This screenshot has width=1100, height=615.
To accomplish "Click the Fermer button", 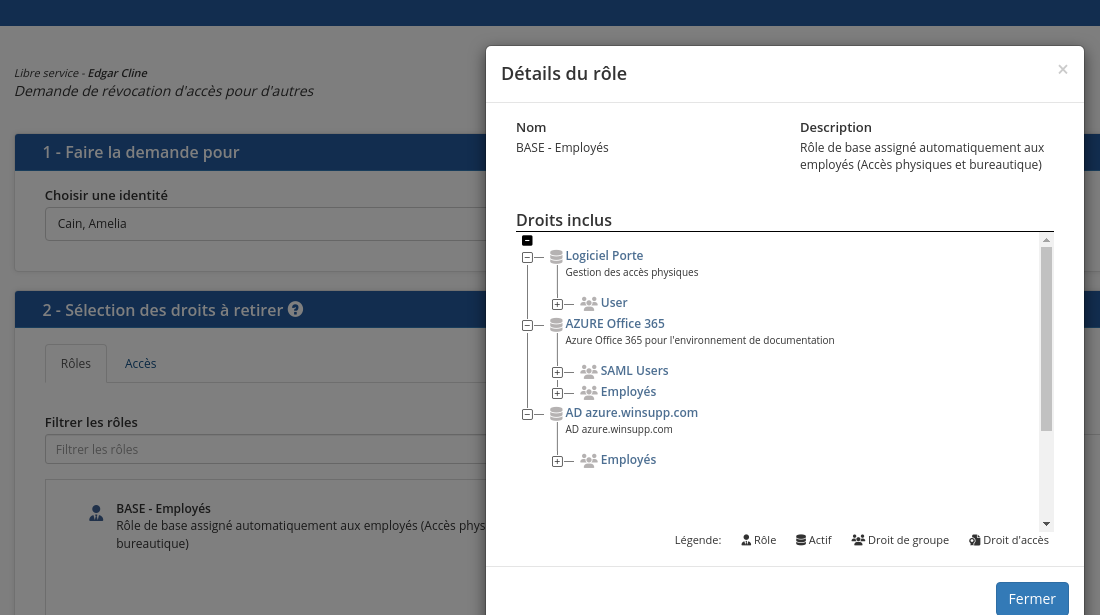I will coord(1032,599).
